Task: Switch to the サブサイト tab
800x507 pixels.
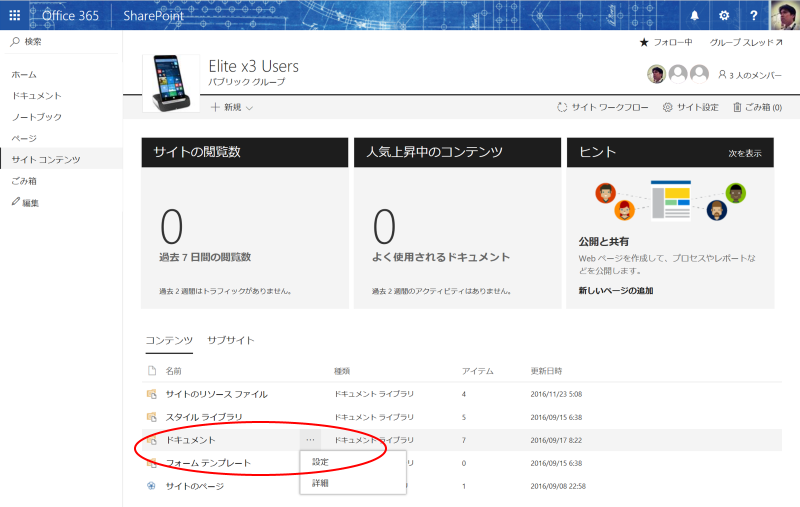Action: (231, 340)
